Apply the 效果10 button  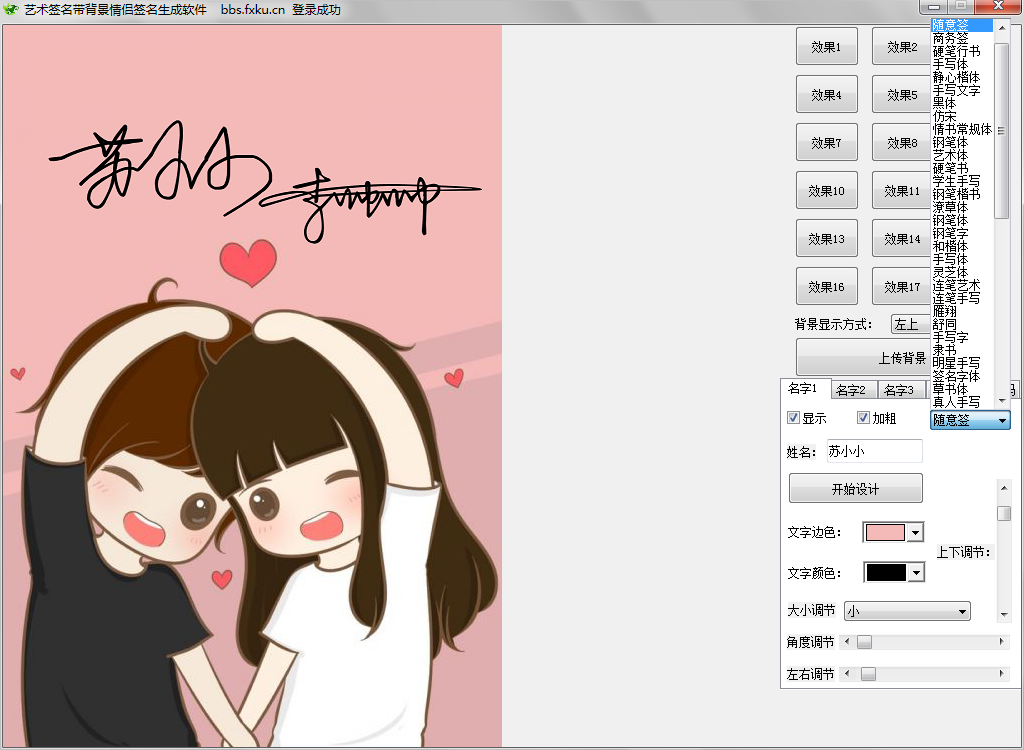[827, 191]
